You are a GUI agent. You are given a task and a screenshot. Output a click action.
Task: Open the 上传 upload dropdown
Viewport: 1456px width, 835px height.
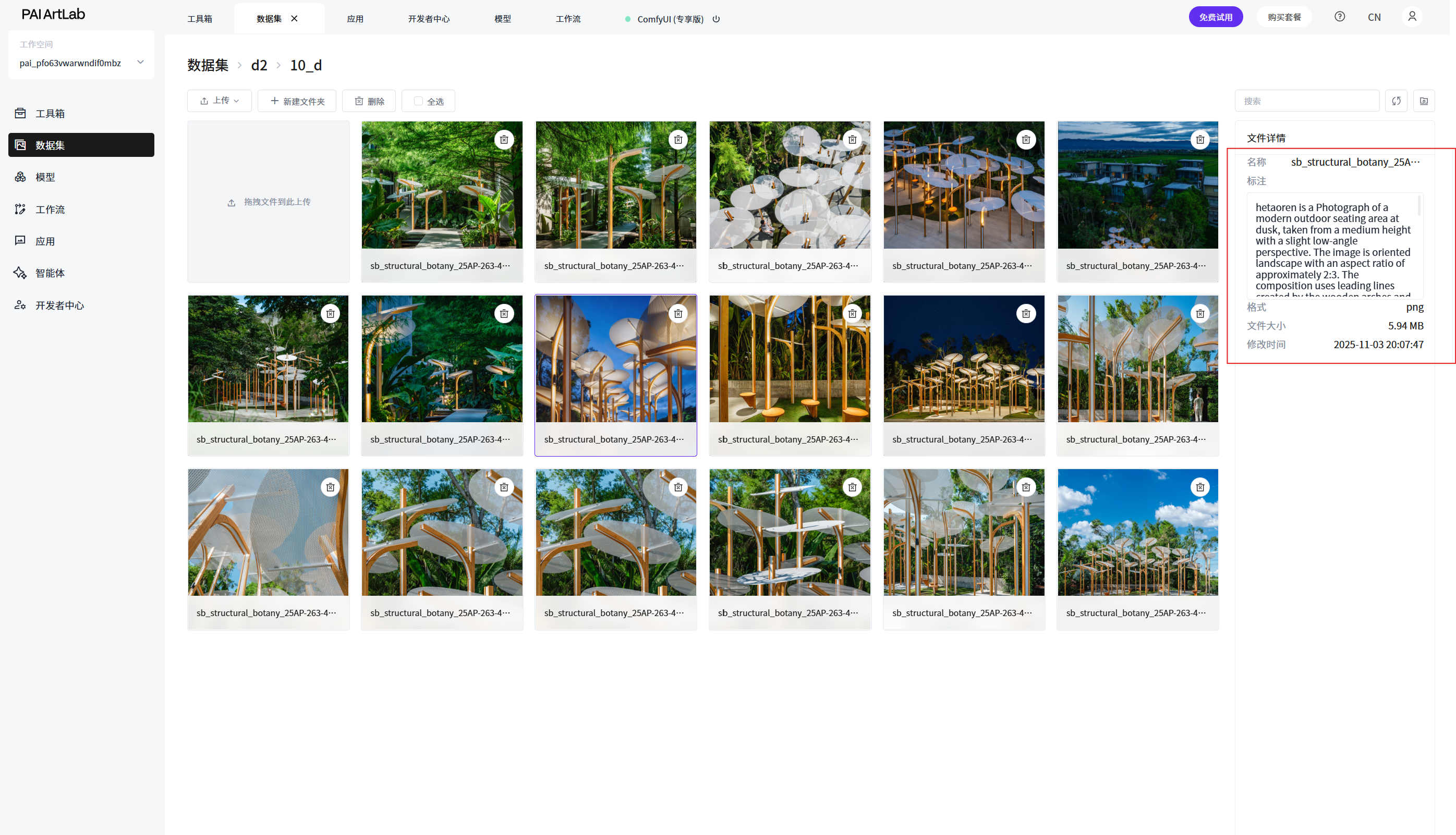[x=219, y=101]
